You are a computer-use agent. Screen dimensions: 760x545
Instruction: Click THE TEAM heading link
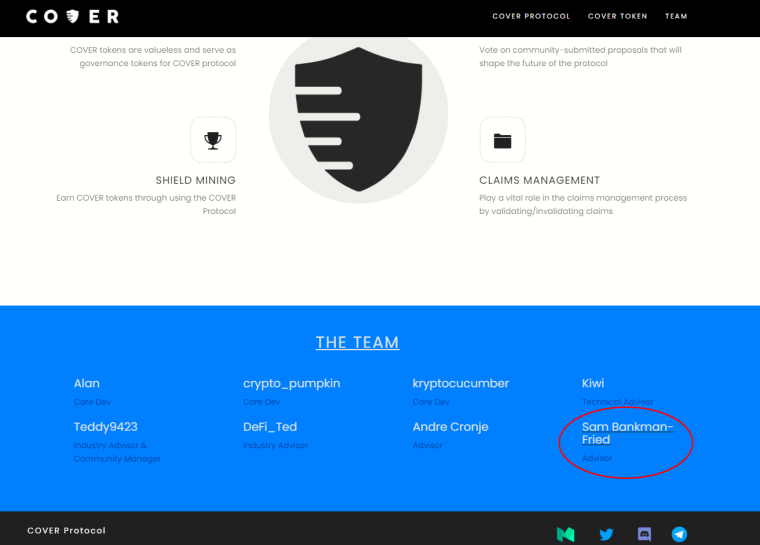tap(358, 342)
